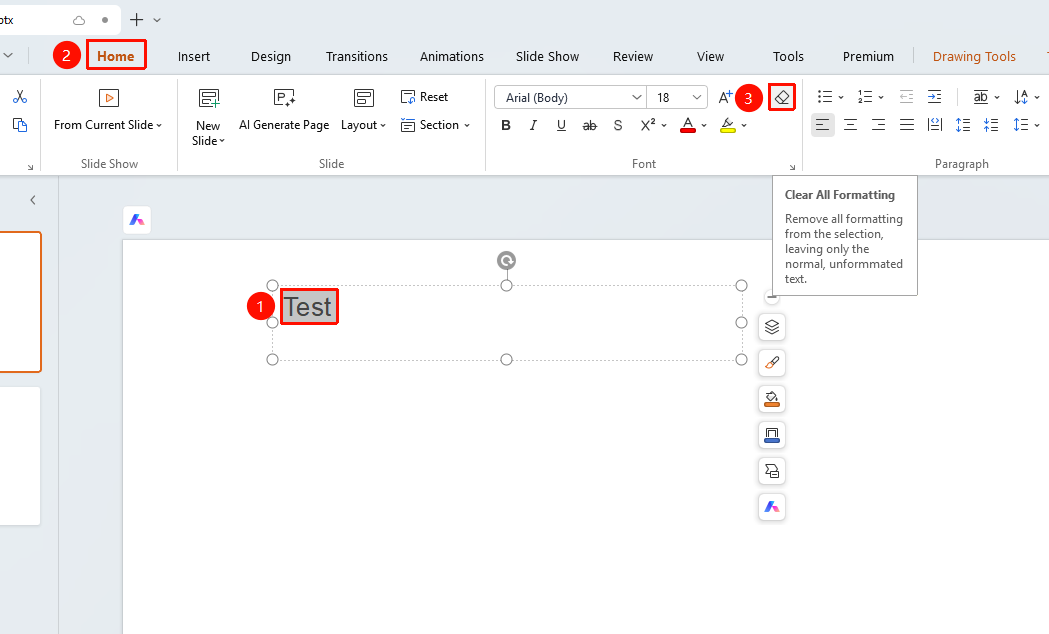Click the fill bucket icon in the floating toolbar
This screenshot has height=634, width=1049.
(x=772, y=399)
